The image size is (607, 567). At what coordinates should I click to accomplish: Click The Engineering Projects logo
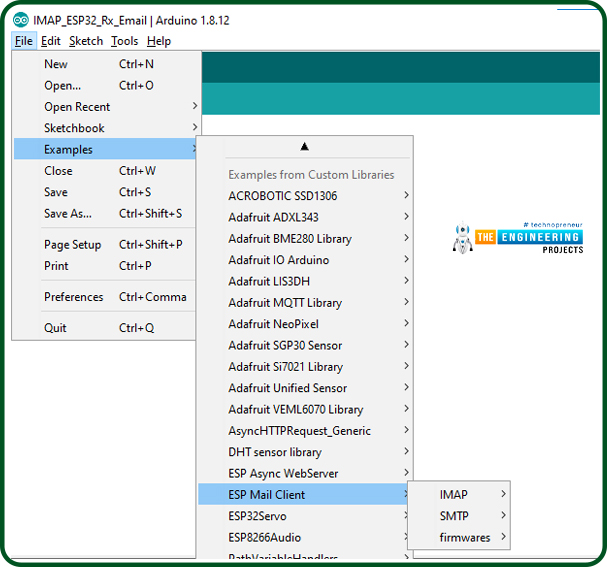[x=518, y=238]
